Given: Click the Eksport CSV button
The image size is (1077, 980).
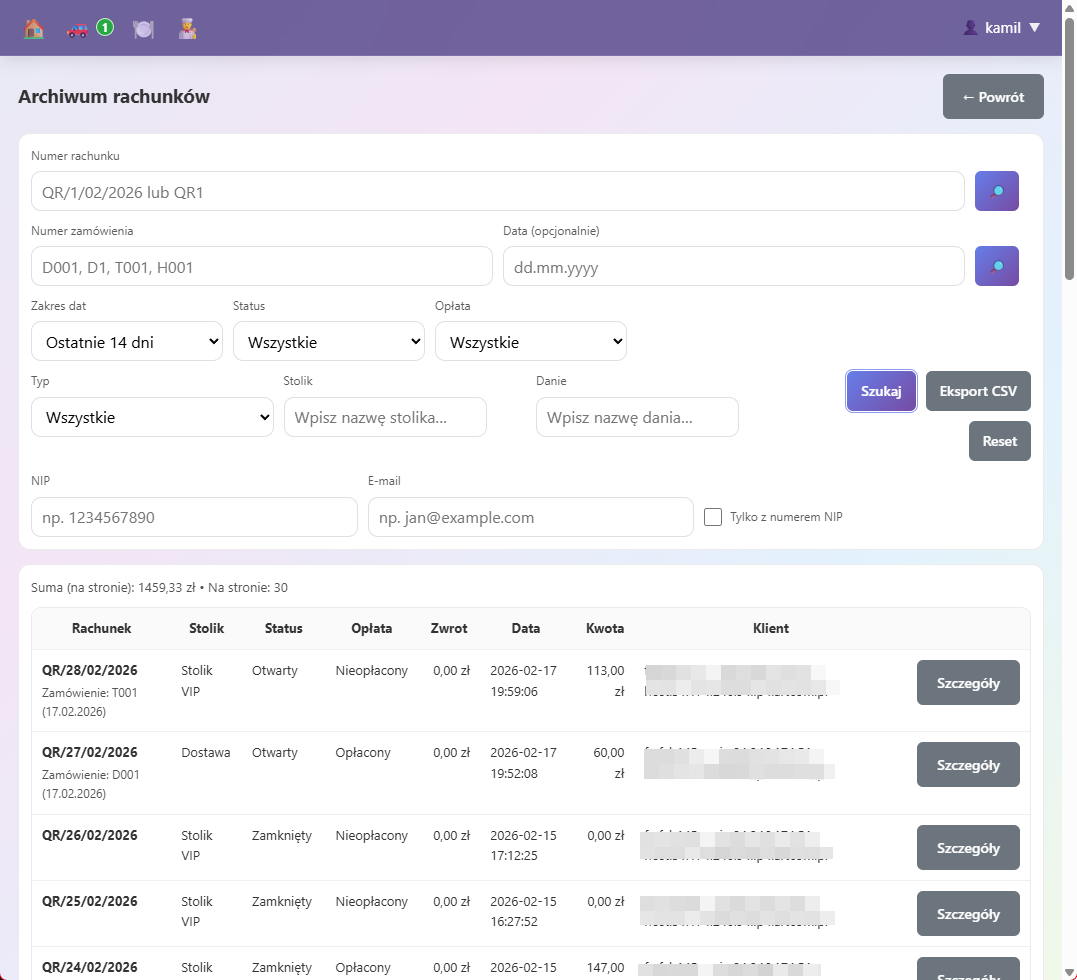Looking at the screenshot, I should pyautogui.click(x=978, y=391).
